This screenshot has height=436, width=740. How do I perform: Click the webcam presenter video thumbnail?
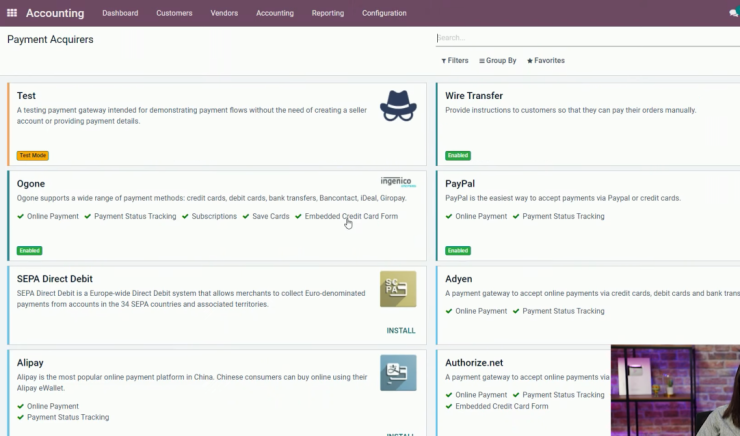point(675,390)
